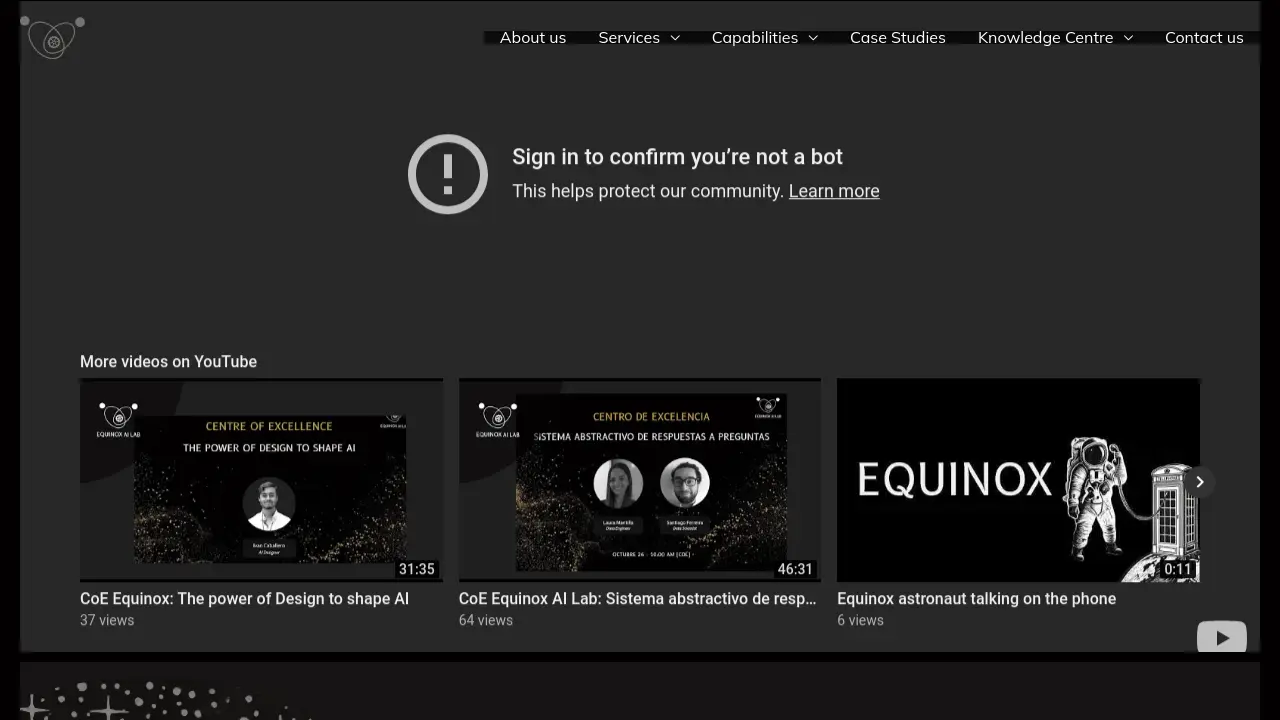This screenshot has height=720, width=1280.
Task: Click title CoE Equinox: The power of Design
Action: [x=244, y=598]
